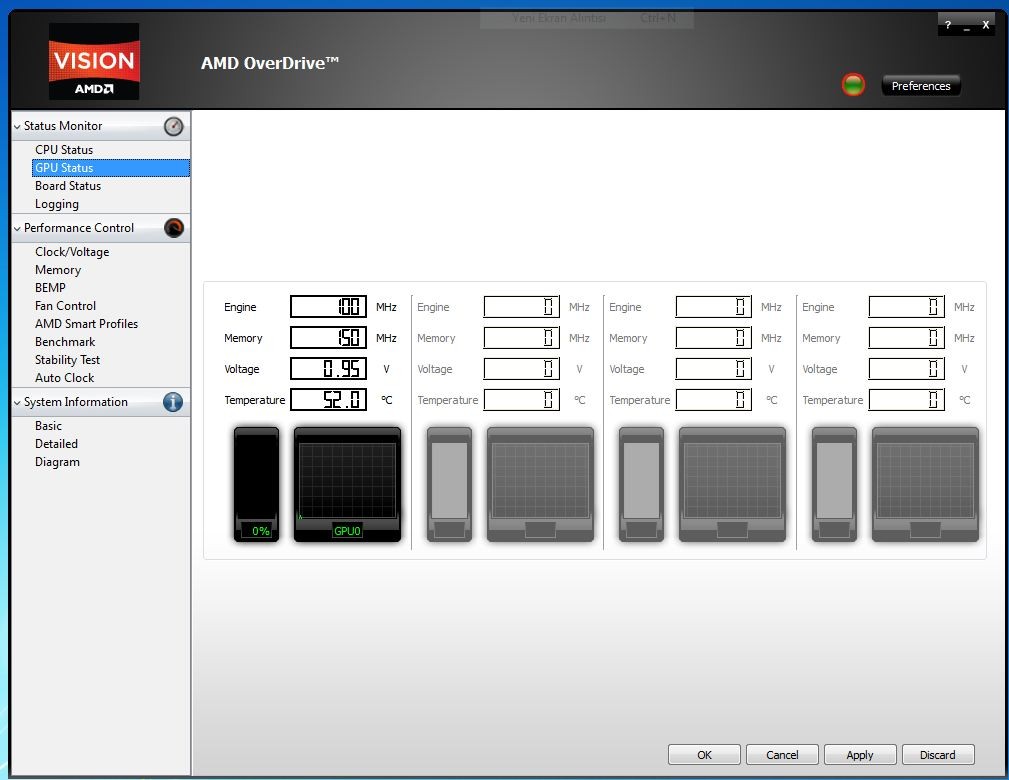
Task: Open Clock/Voltage settings
Action: (72, 252)
